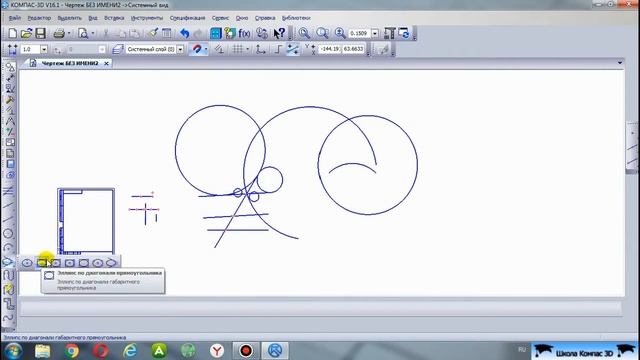
Task: Open Windows Start button
Action: coord(13,351)
